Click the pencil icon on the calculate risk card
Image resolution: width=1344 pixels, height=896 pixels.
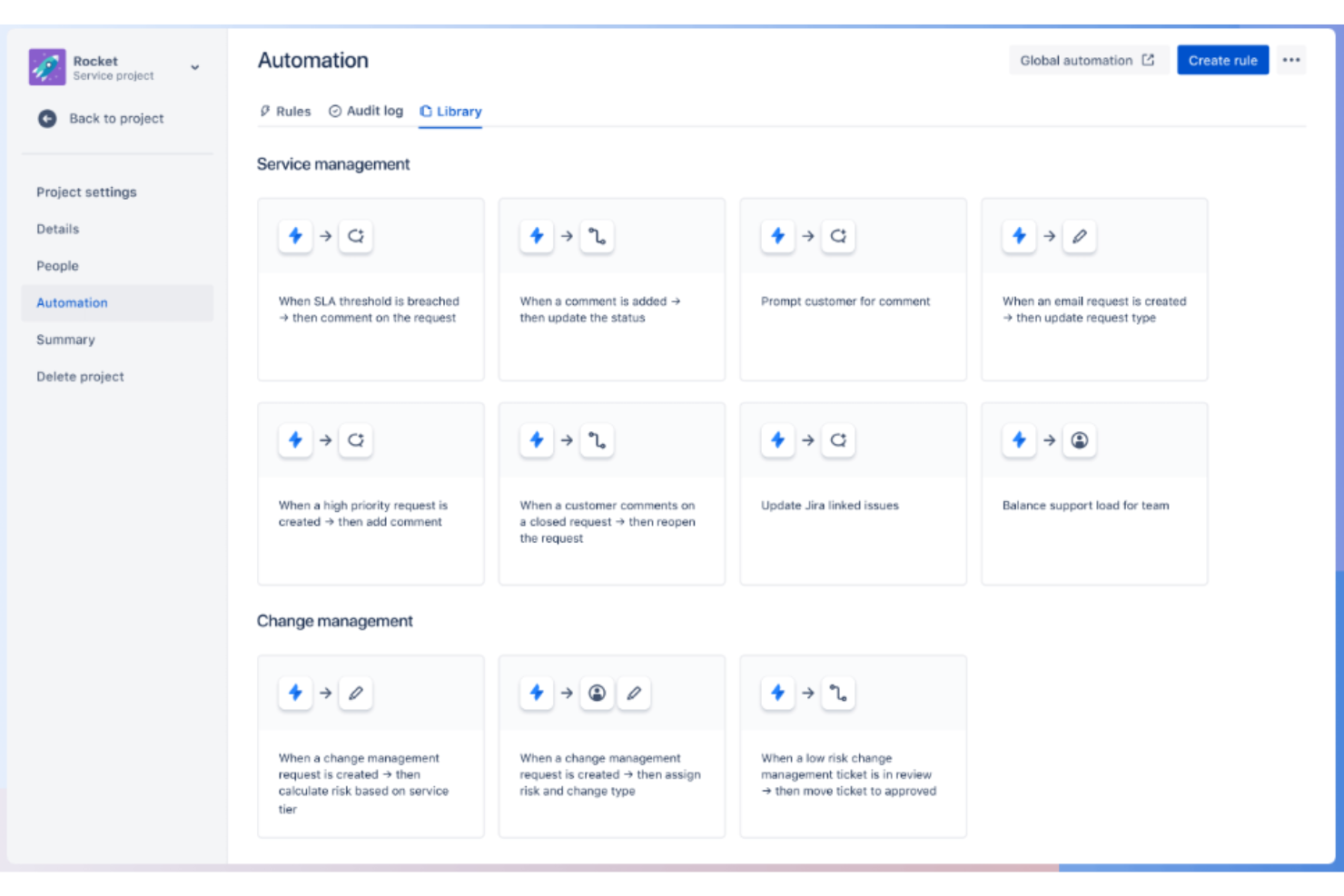click(355, 693)
